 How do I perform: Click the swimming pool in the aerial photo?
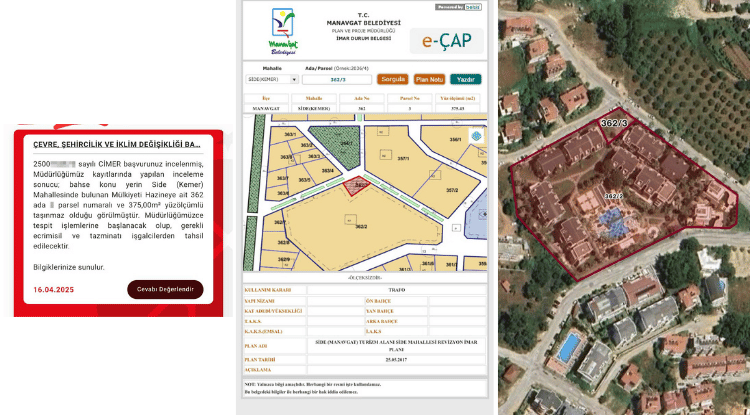(x=568, y=348)
